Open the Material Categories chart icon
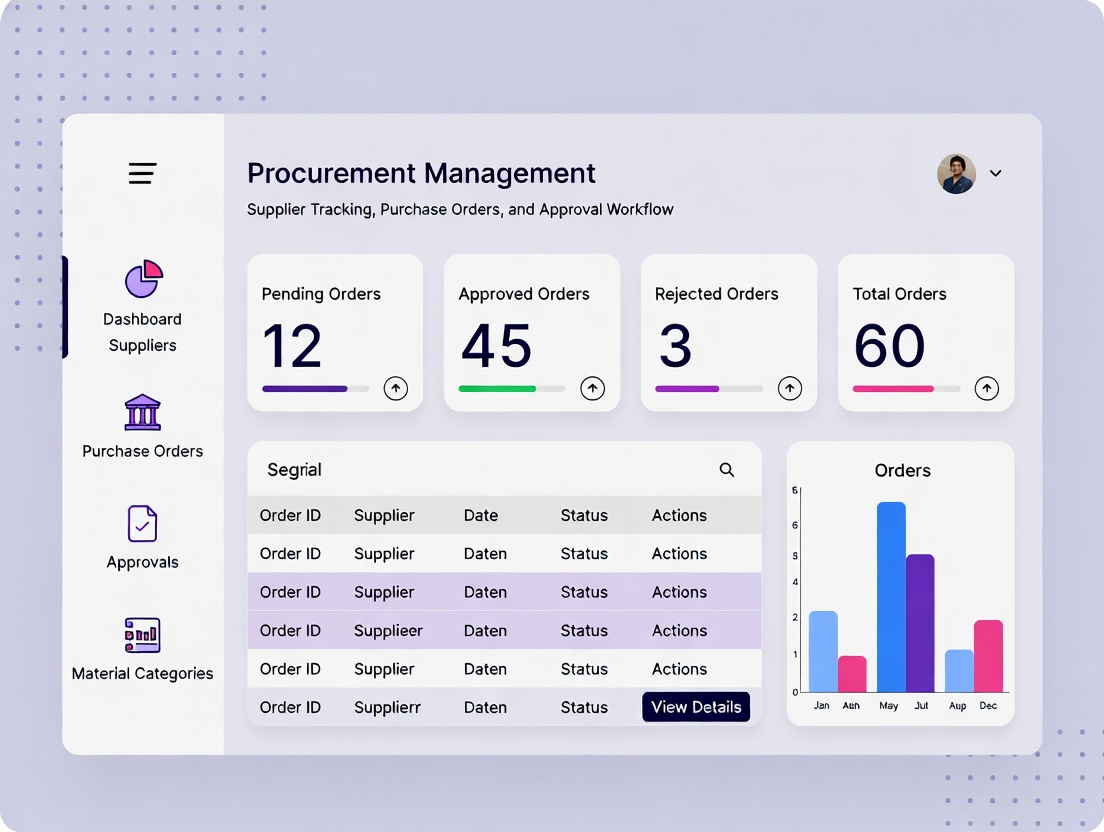Screen dimensions: 1104x832 point(142,635)
